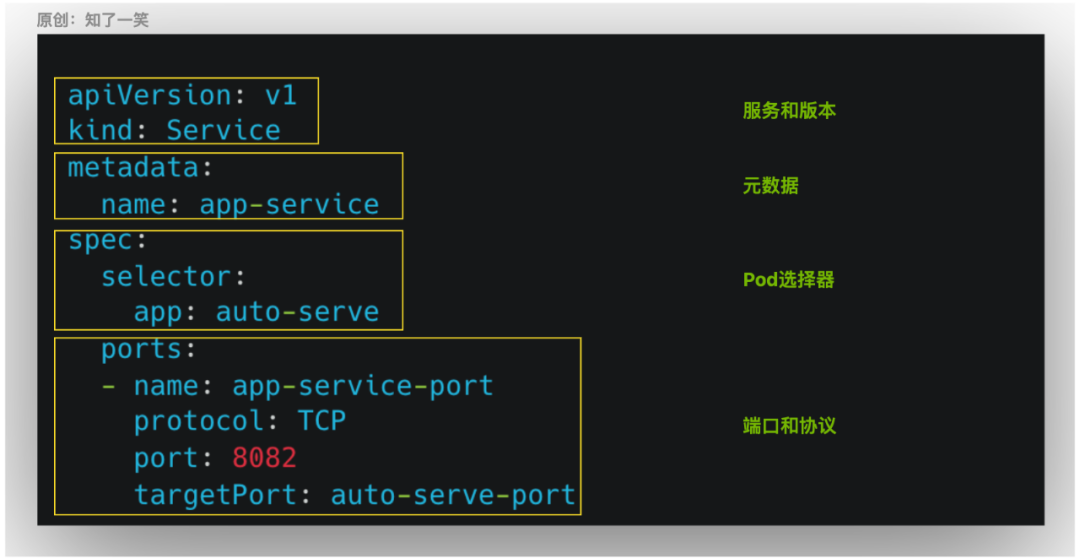This screenshot has height=559, width=1080.
Task: Click the red 8082 port value
Action: (265, 458)
